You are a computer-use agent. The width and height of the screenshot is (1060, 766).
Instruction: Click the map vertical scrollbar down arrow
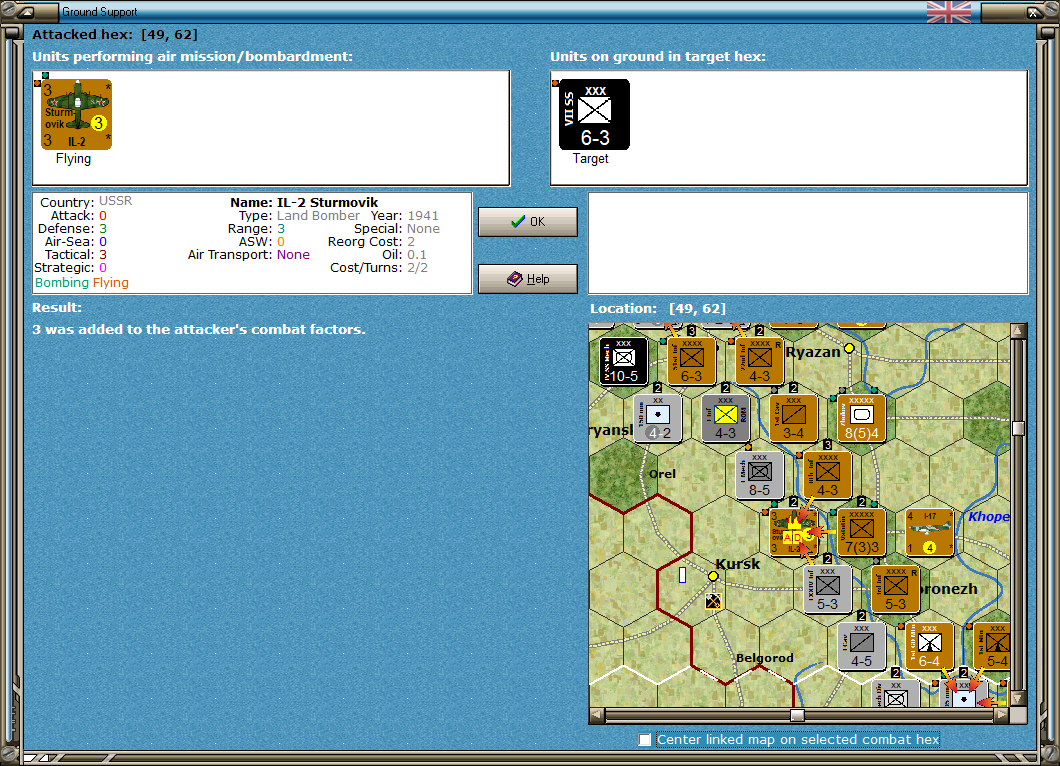pyautogui.click(x=1017, y=698)
